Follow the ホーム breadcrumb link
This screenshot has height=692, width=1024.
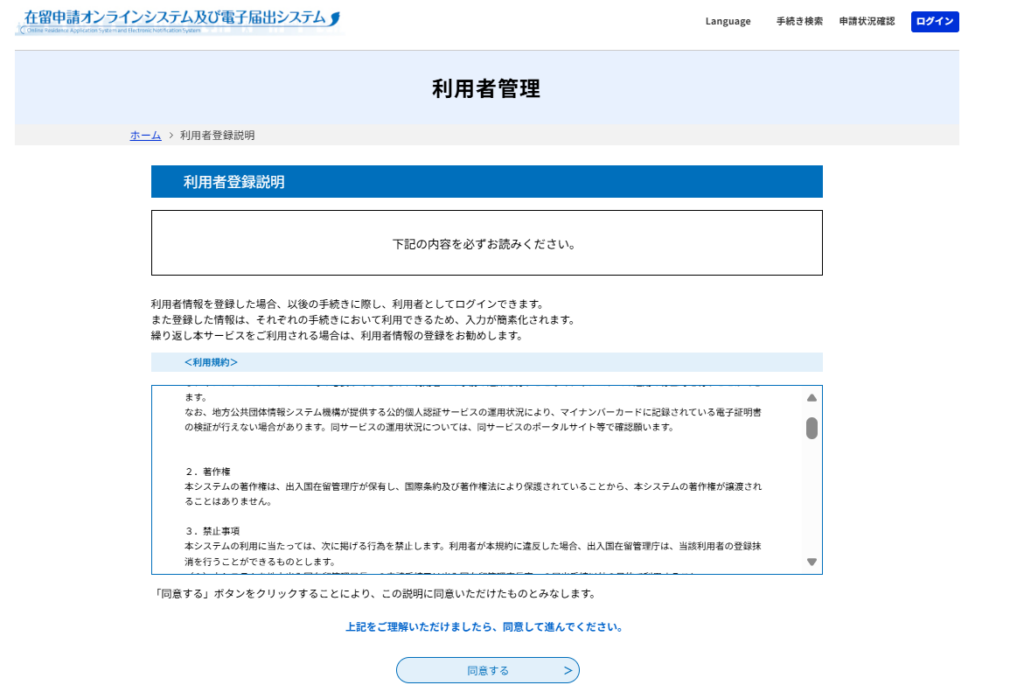(x=145, y=135)
